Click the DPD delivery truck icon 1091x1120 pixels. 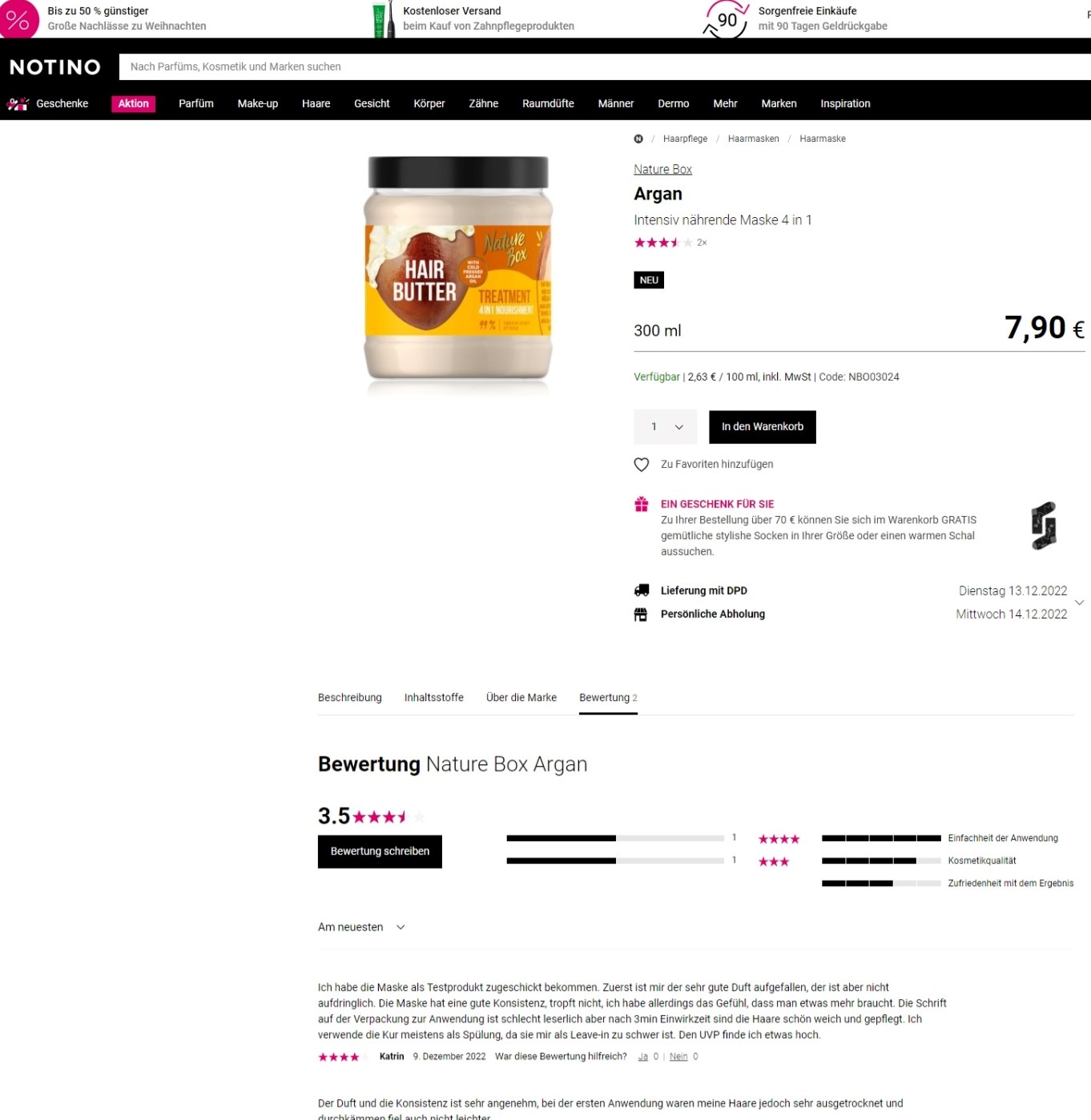pyautogui.click(x=642, y=590)
